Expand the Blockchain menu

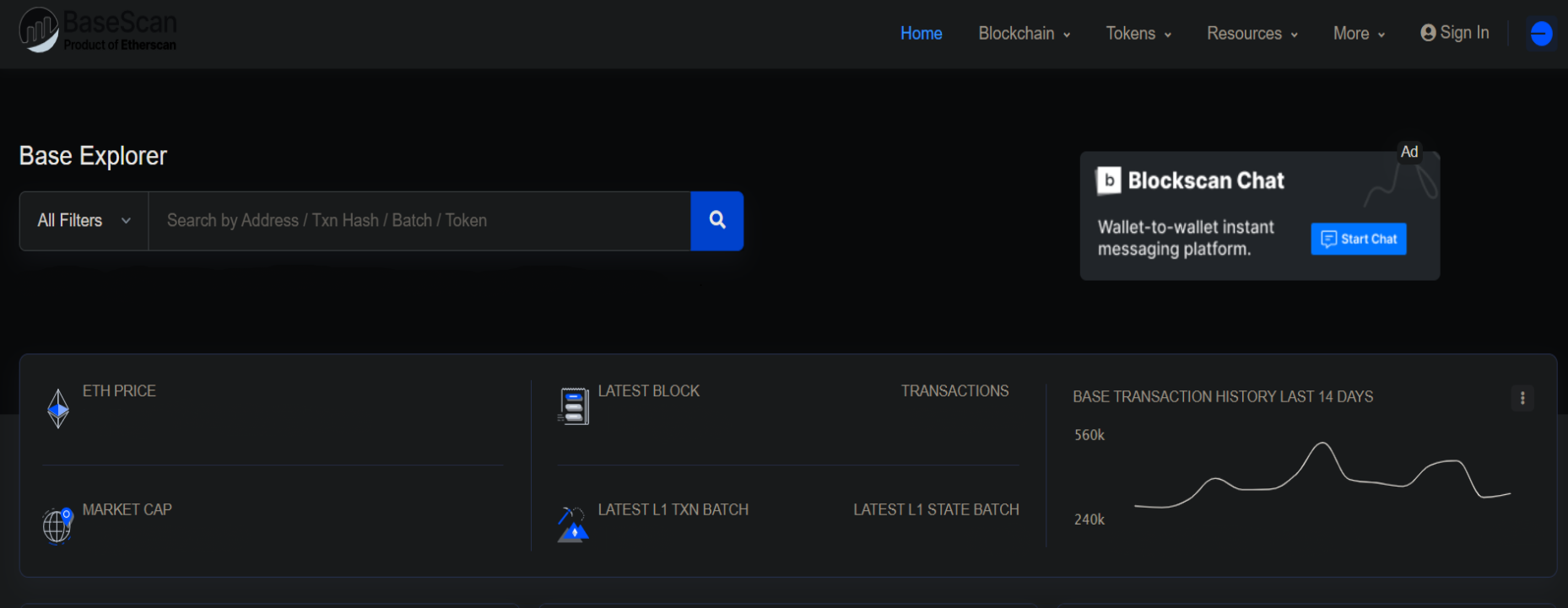coord(1025,34)
